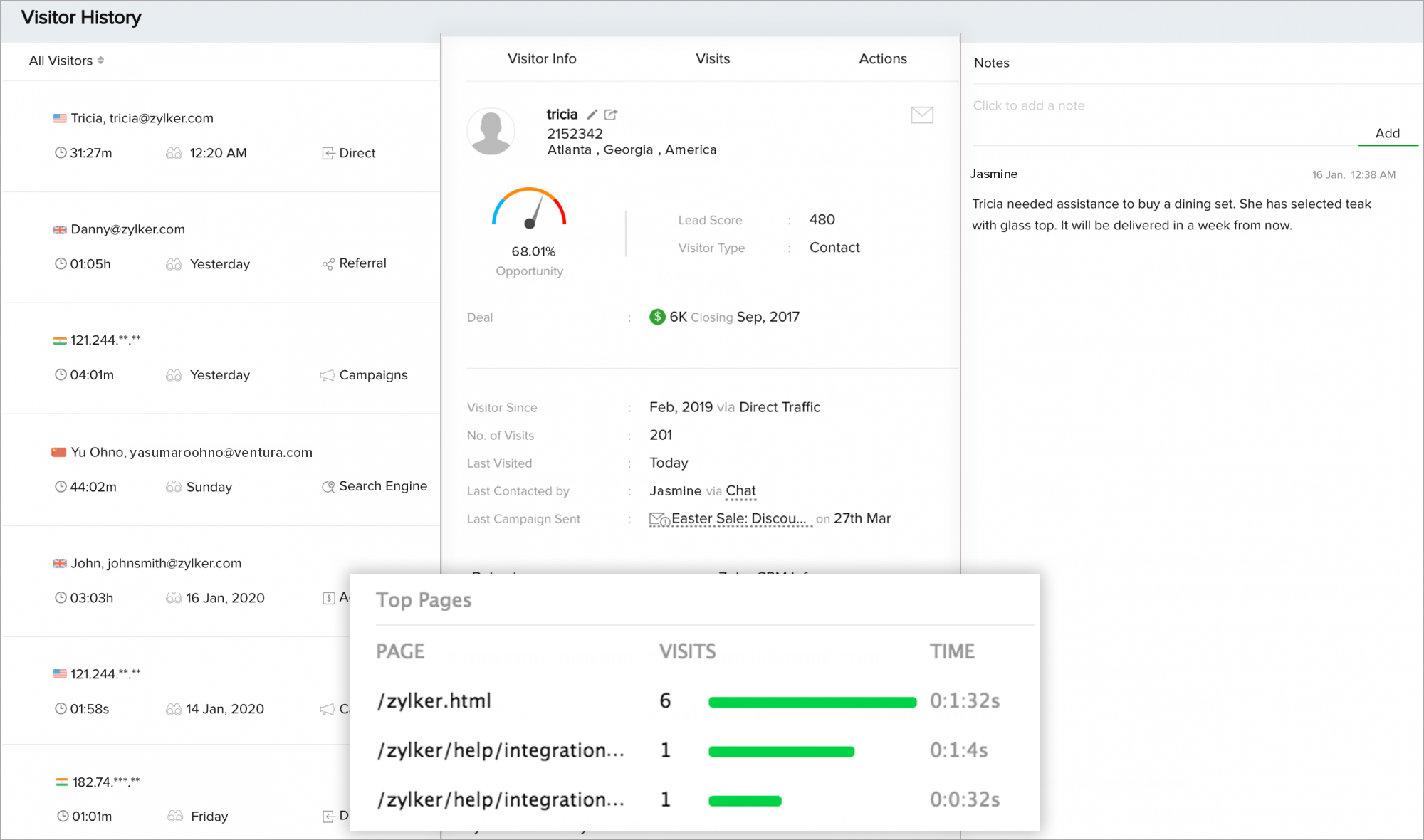The height and width of the screenshot is (840, 1424).
Task: Click the envelope email icon
Action: (921, 115)
